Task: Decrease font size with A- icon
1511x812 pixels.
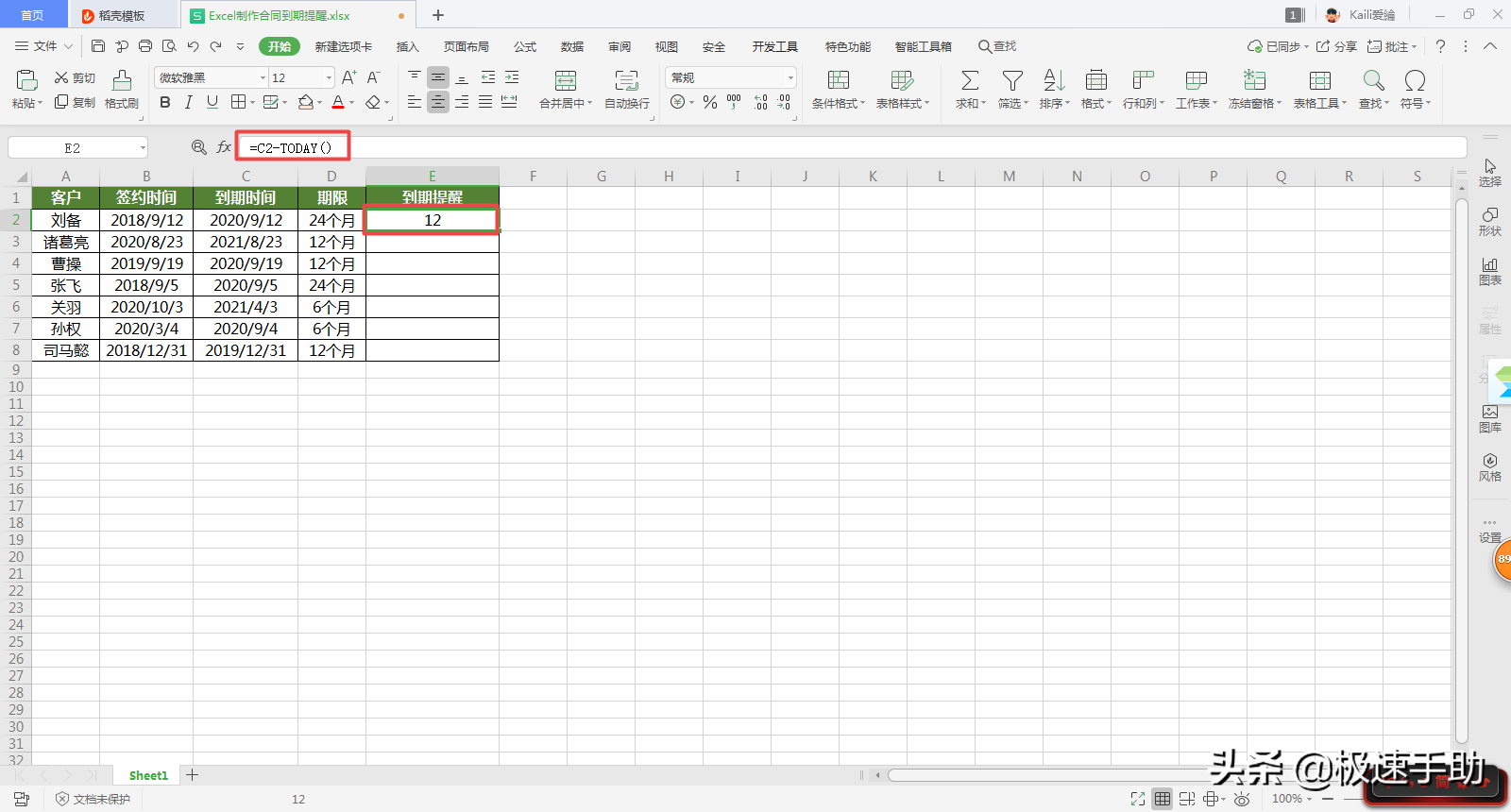Action: click(x=373, y=77)
